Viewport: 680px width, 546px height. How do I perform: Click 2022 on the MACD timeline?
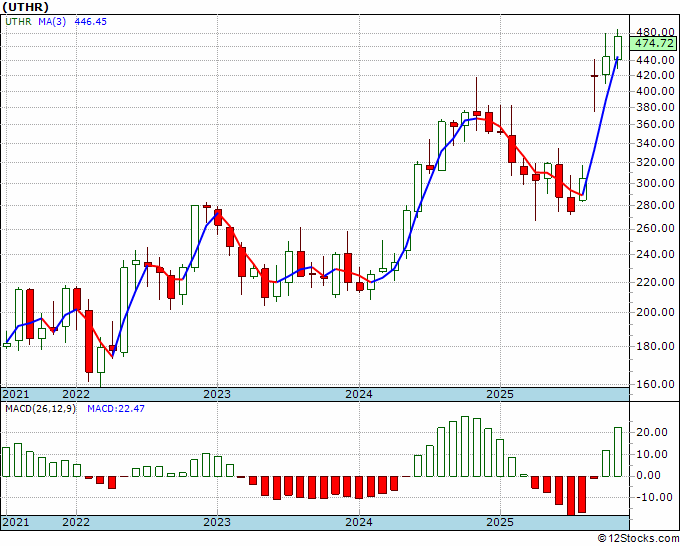pos(76,522)
